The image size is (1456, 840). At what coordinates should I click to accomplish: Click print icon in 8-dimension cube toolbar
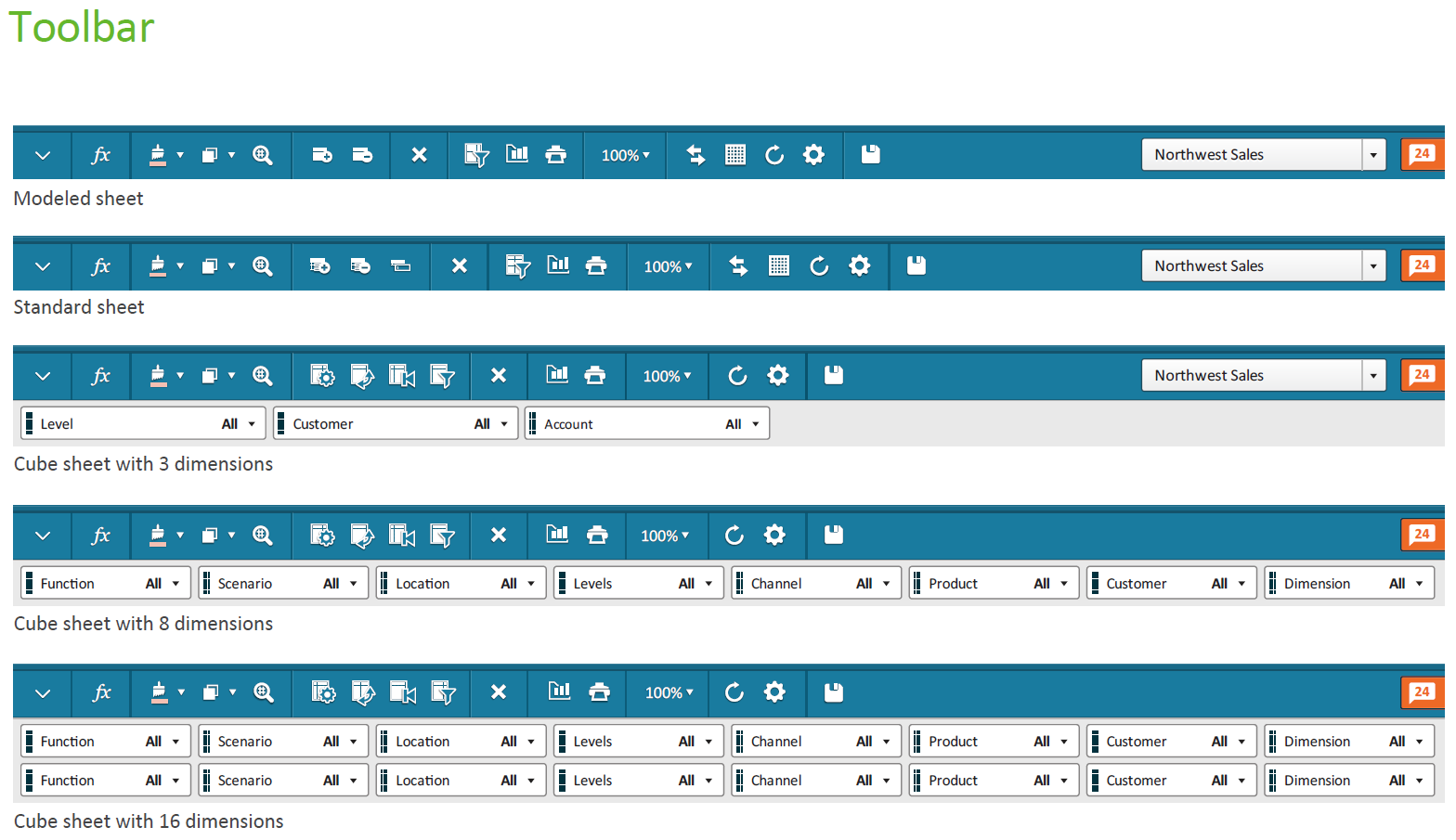coord(597,536)
